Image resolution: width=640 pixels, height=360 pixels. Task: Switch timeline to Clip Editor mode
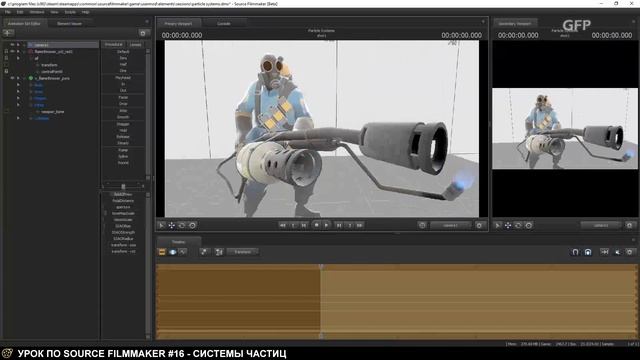(x=162, y=252)
